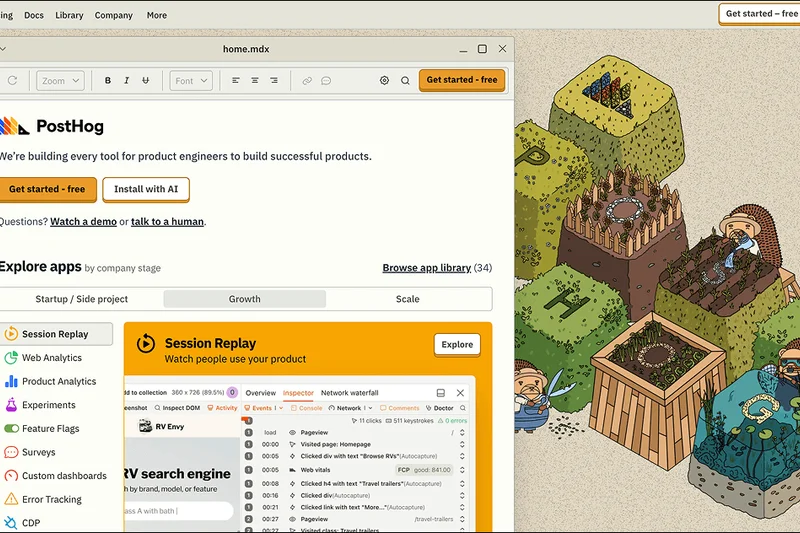Expand the Font dropdown
Screen dimensions: 800x533
(191, 81)
